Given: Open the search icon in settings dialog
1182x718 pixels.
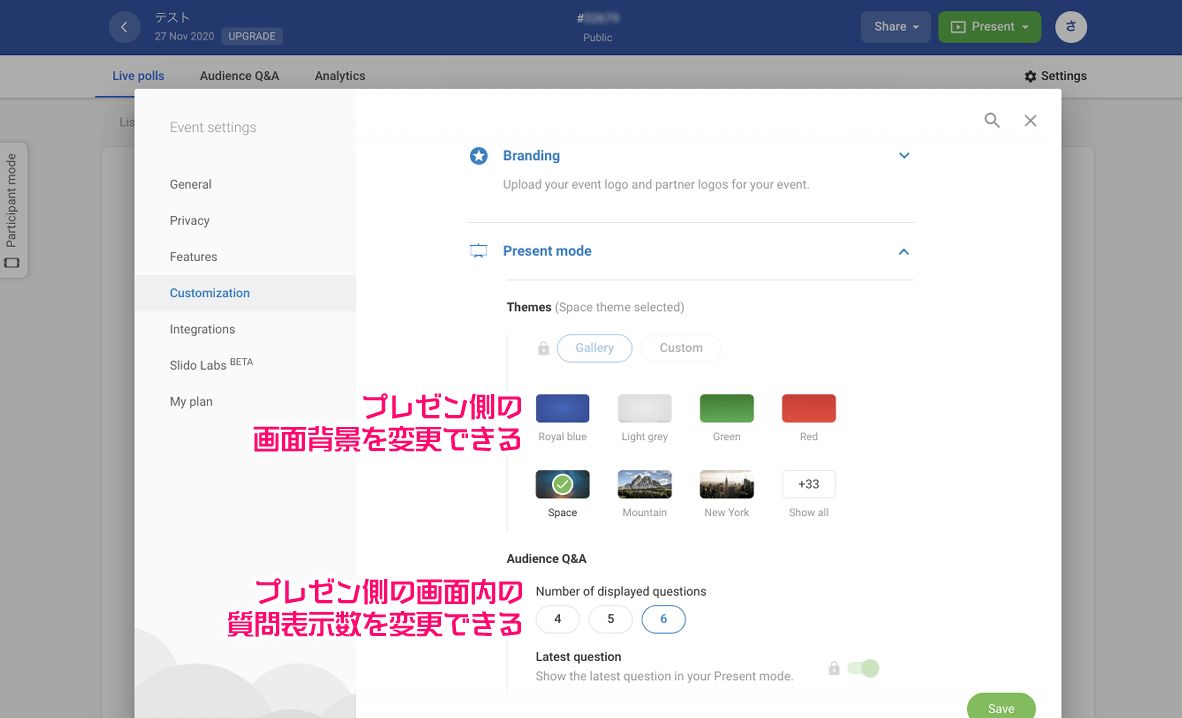Looking at the screenshot, I should (x=992, y=121).
